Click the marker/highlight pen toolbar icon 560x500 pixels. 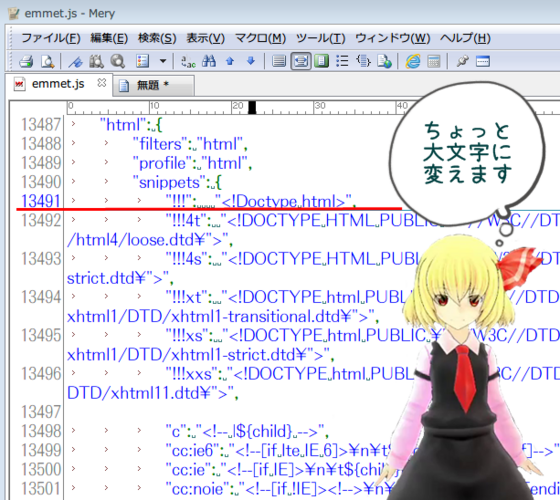[75, 61]
